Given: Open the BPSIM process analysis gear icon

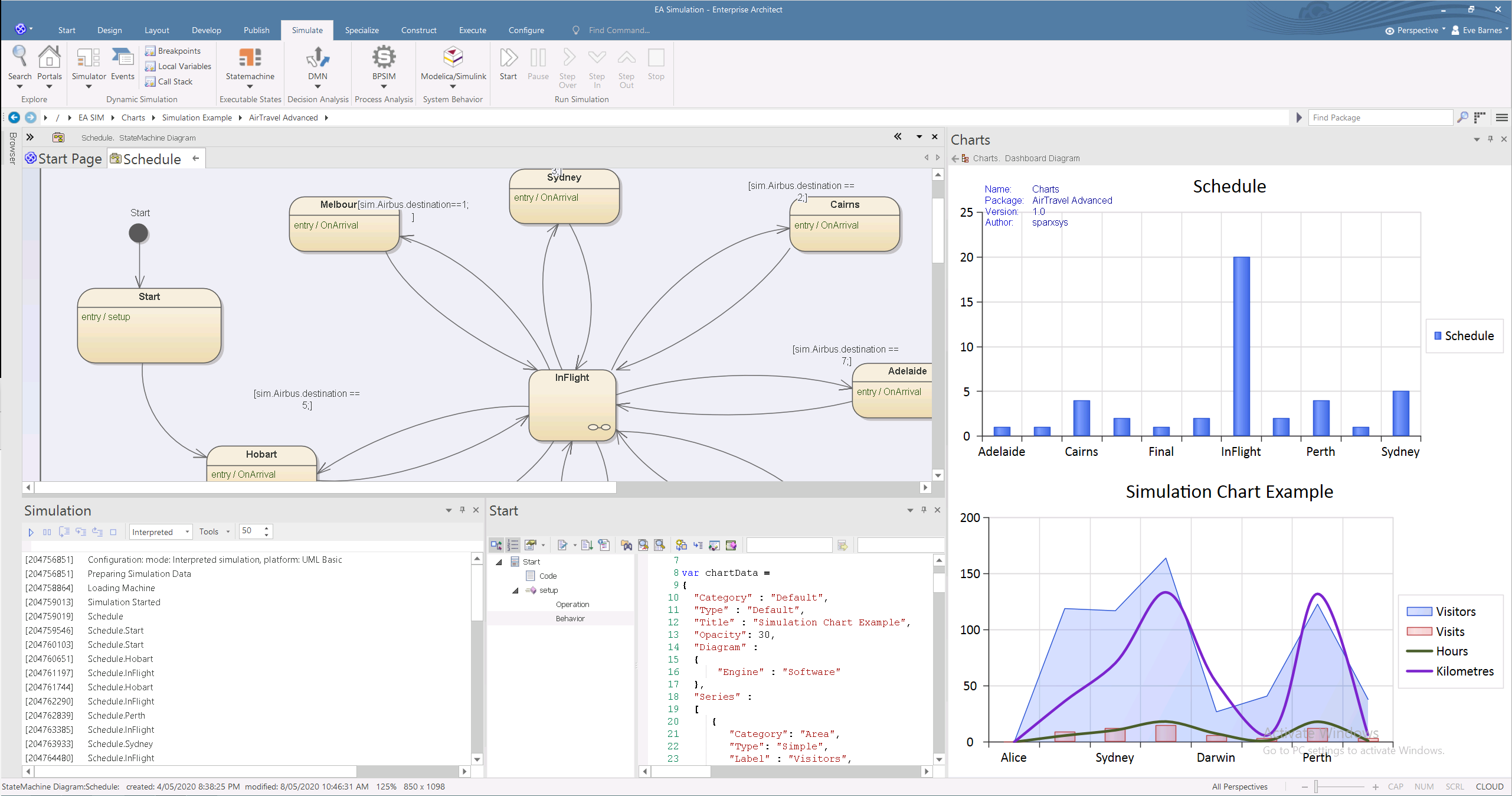Looking at the screenshot, I should coord(384,58).
